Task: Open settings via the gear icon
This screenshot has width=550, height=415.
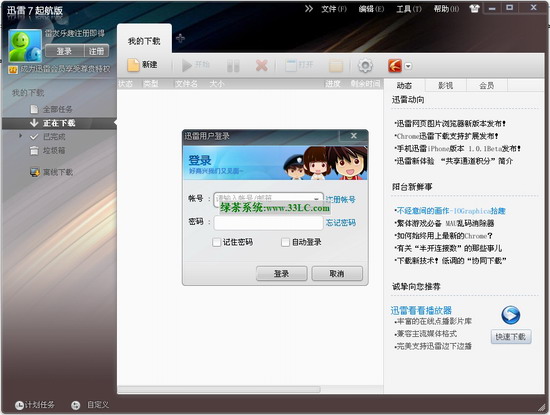Action: coord(365,66)
